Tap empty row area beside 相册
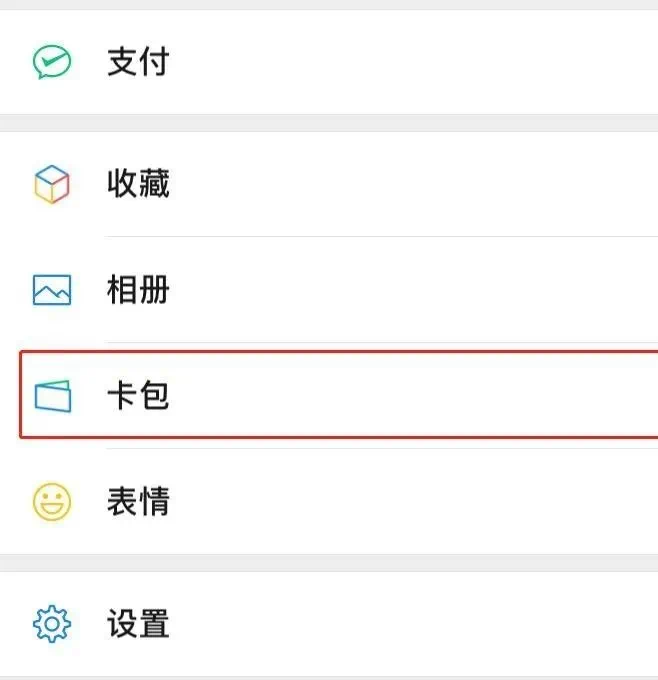Image resolution: width=658 pixels, height=680 pixels. click(420, 291)
